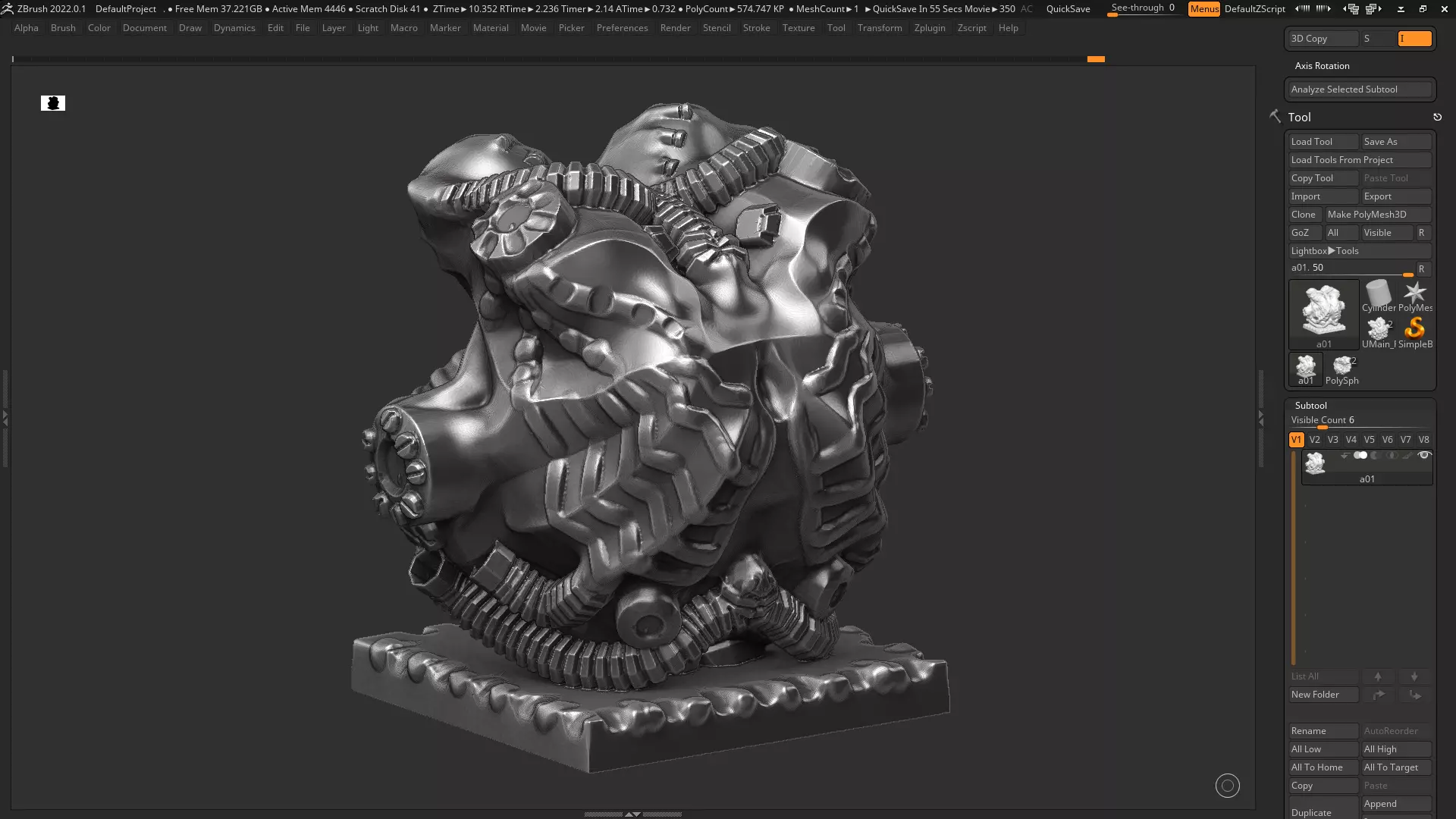Click the Append button
This screenshot has height=819, width=1456.
1396,804
